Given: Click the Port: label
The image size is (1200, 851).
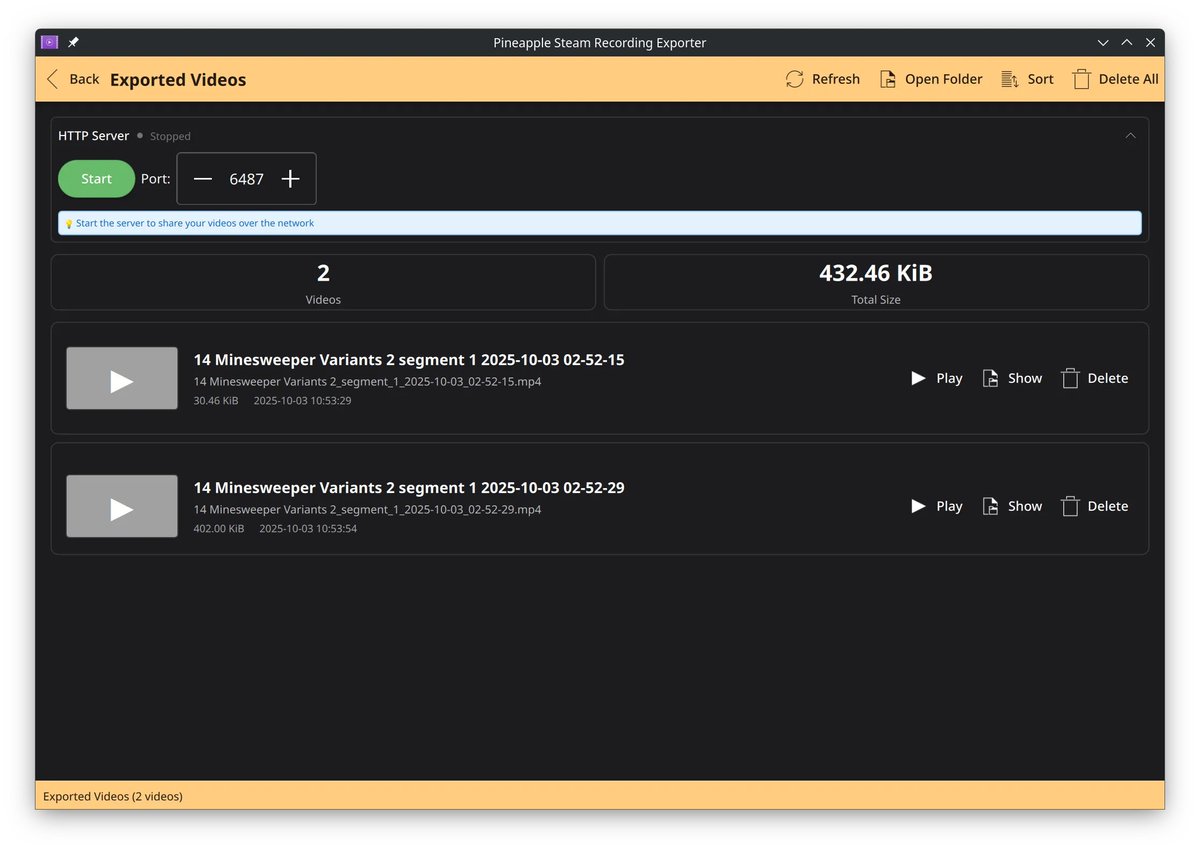Looking at the screenshot, I should [x=156, y=179].
